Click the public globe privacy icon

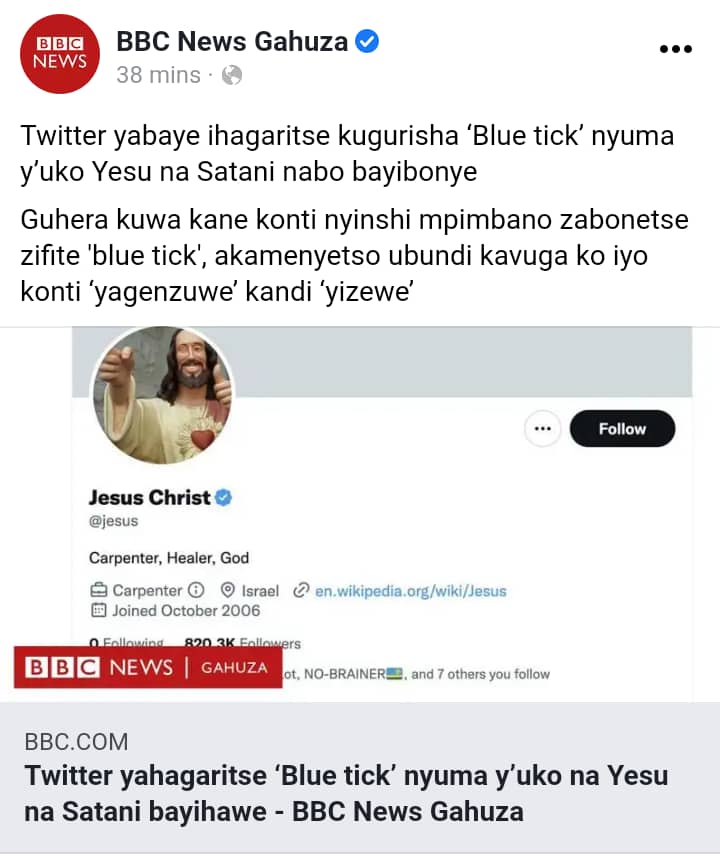pyautogui.click(x=232, y=75)
